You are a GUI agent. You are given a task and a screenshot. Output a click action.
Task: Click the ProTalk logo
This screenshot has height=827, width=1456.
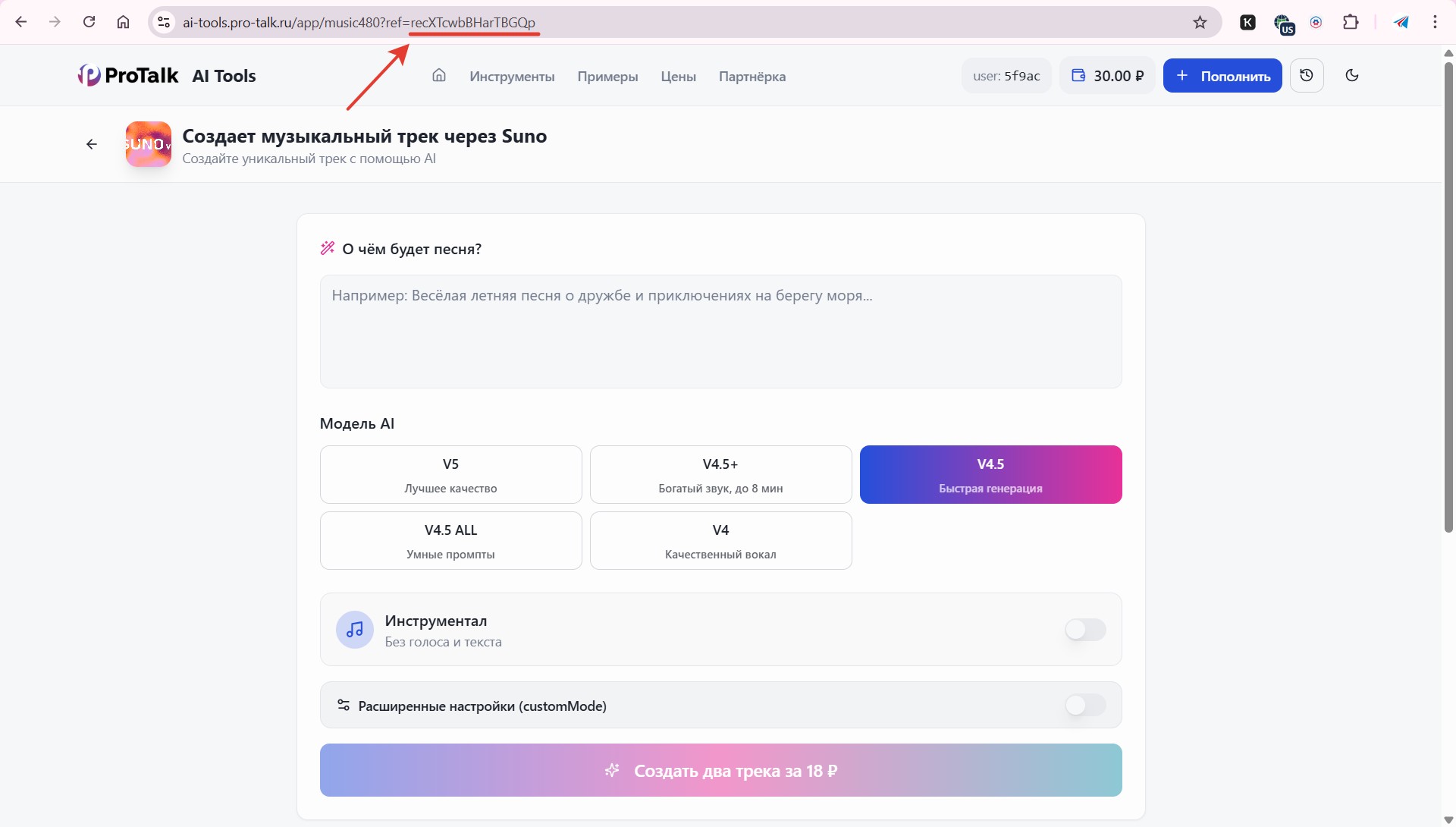[129, 76]
